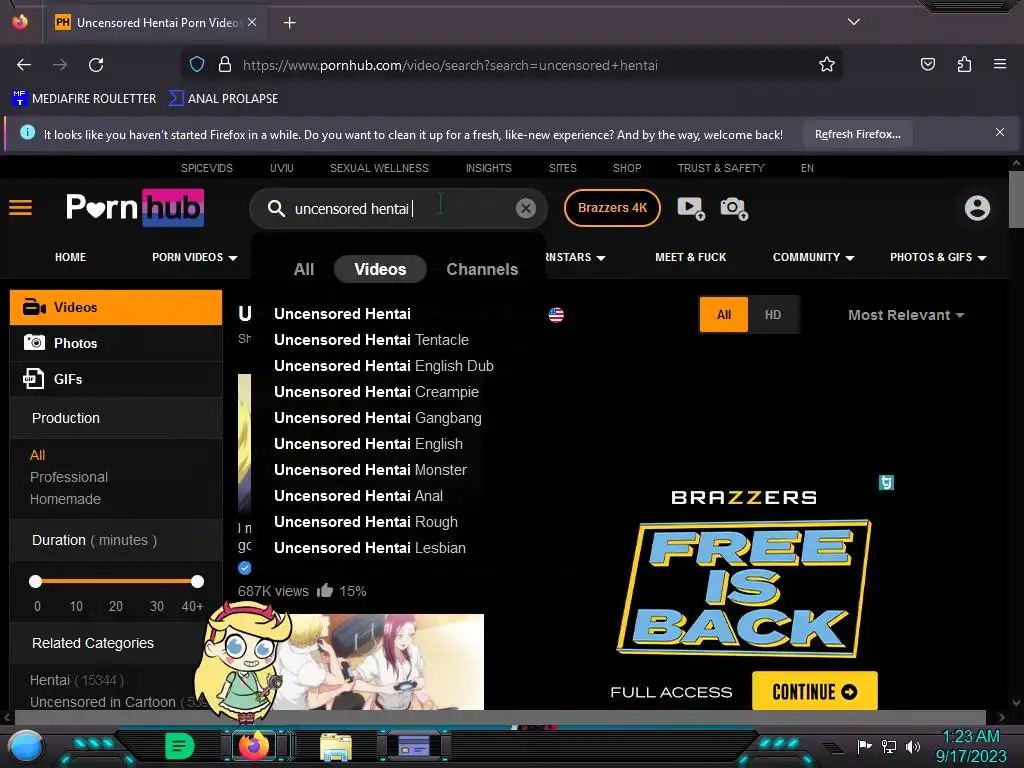Viewport: 1024px width, 768px height.
Task: Click the Firefox icon on the taskbar
Action: pos(253,746)
